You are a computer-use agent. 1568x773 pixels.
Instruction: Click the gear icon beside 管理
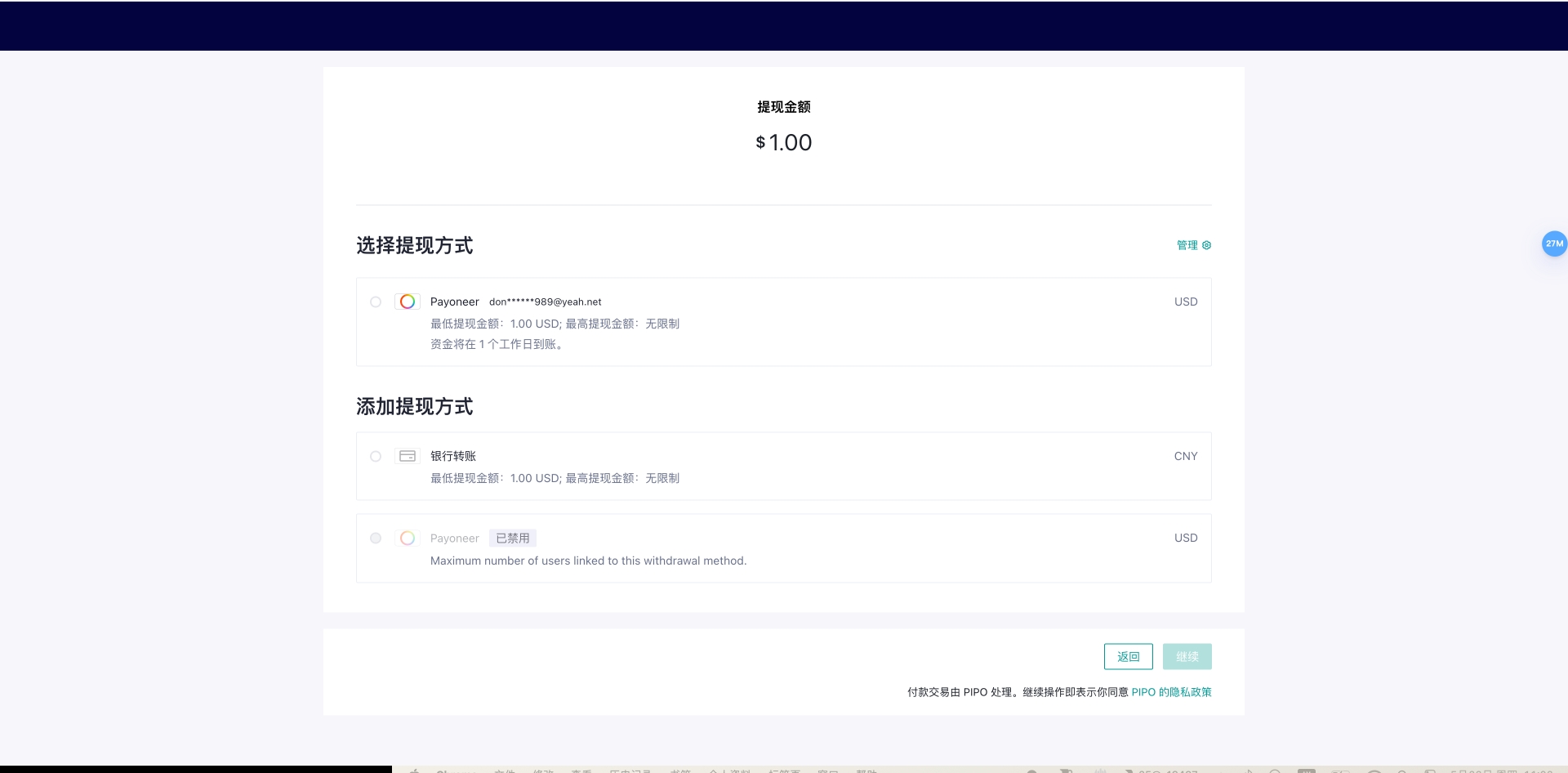(x=1206, y=245)
